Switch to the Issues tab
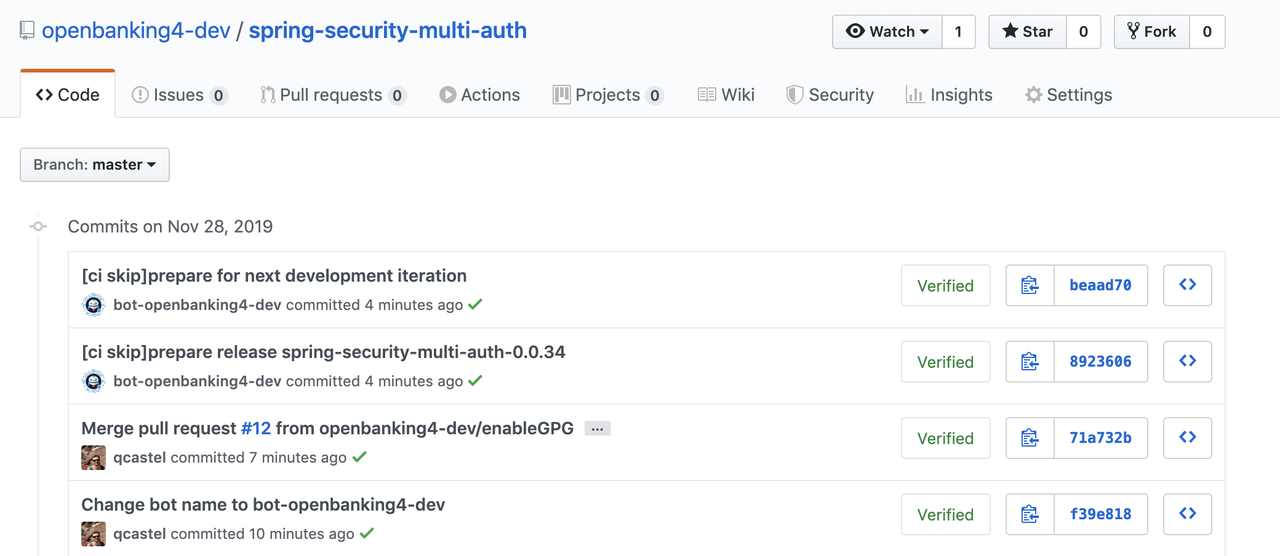Viewport: 1280px width, 556px height. click(x=179, y=95)
